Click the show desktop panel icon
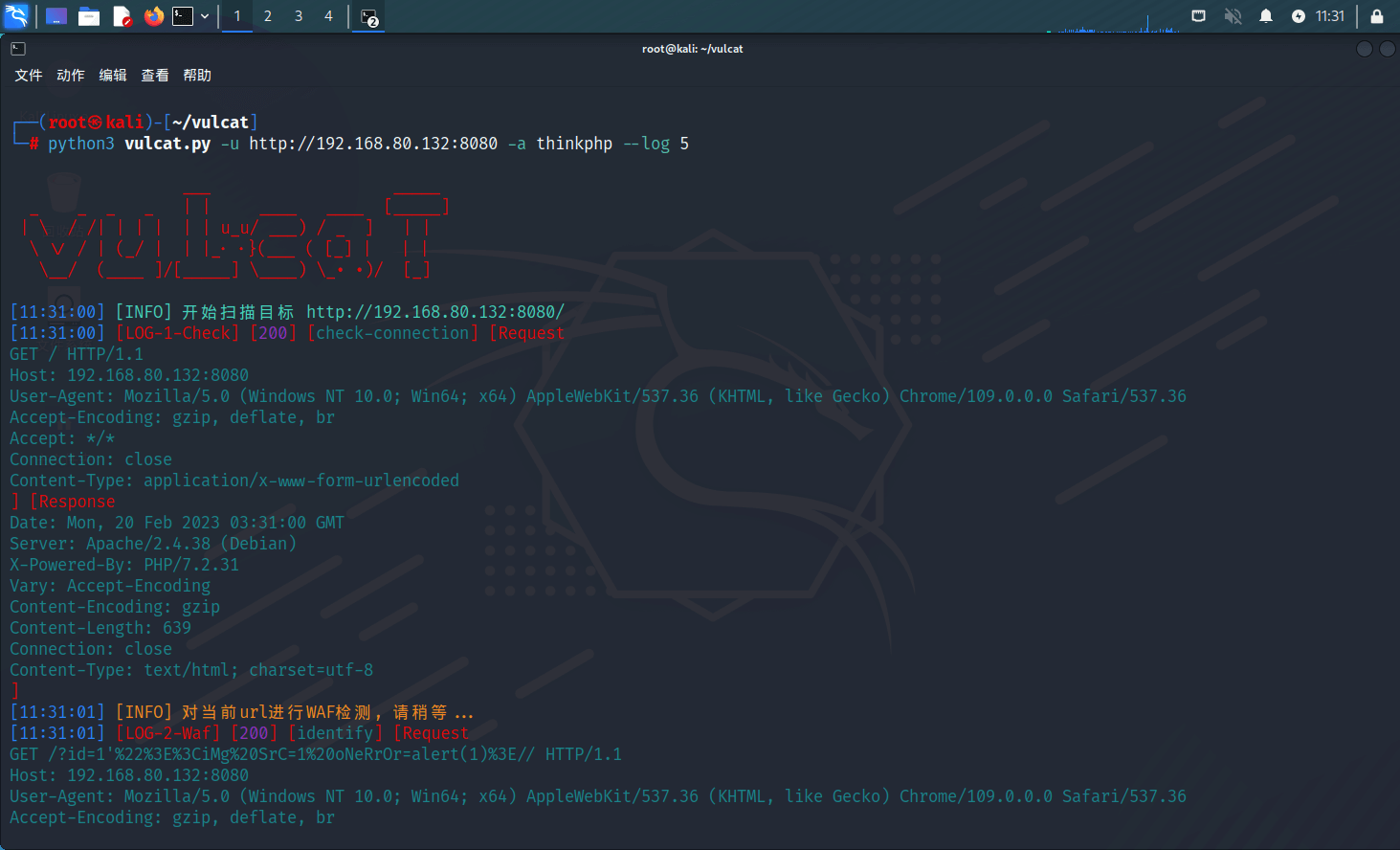1400x850 pixels. click(x=56, y=16)
